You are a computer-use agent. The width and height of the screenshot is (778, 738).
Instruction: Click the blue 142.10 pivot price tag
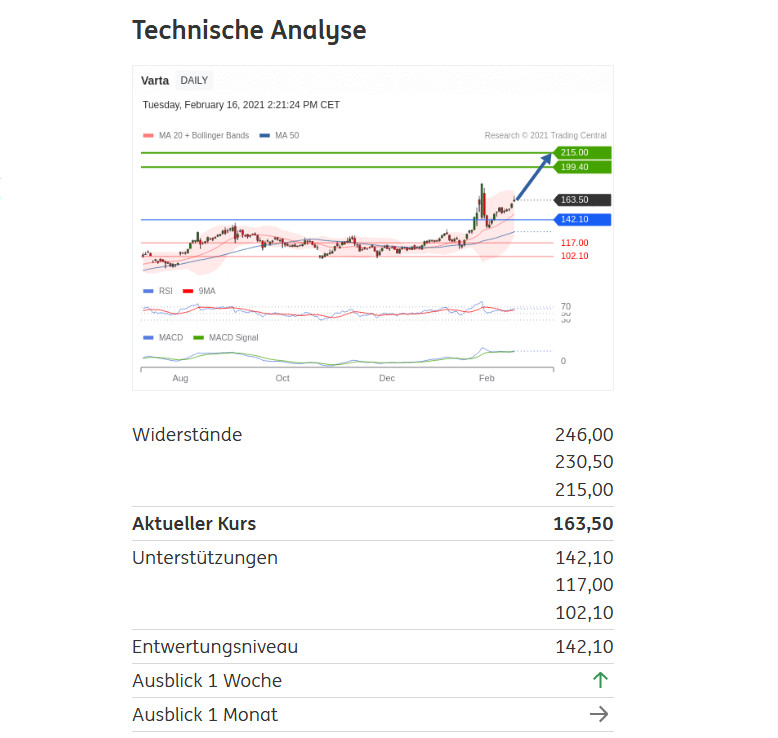(x=581, y=219)
